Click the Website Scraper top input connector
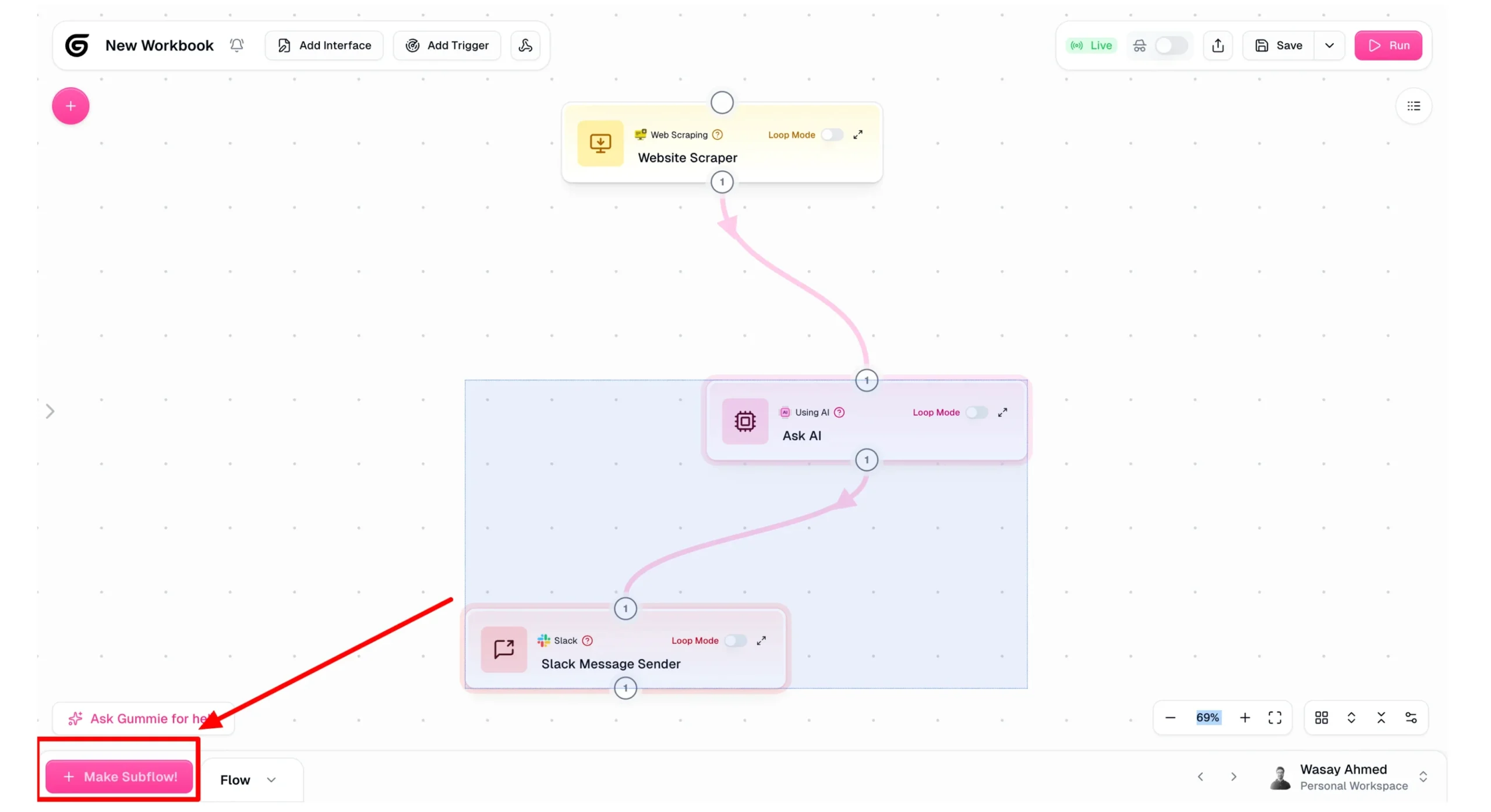The height and width of the screenshot is (812, 1491). [x=722, y=103]
